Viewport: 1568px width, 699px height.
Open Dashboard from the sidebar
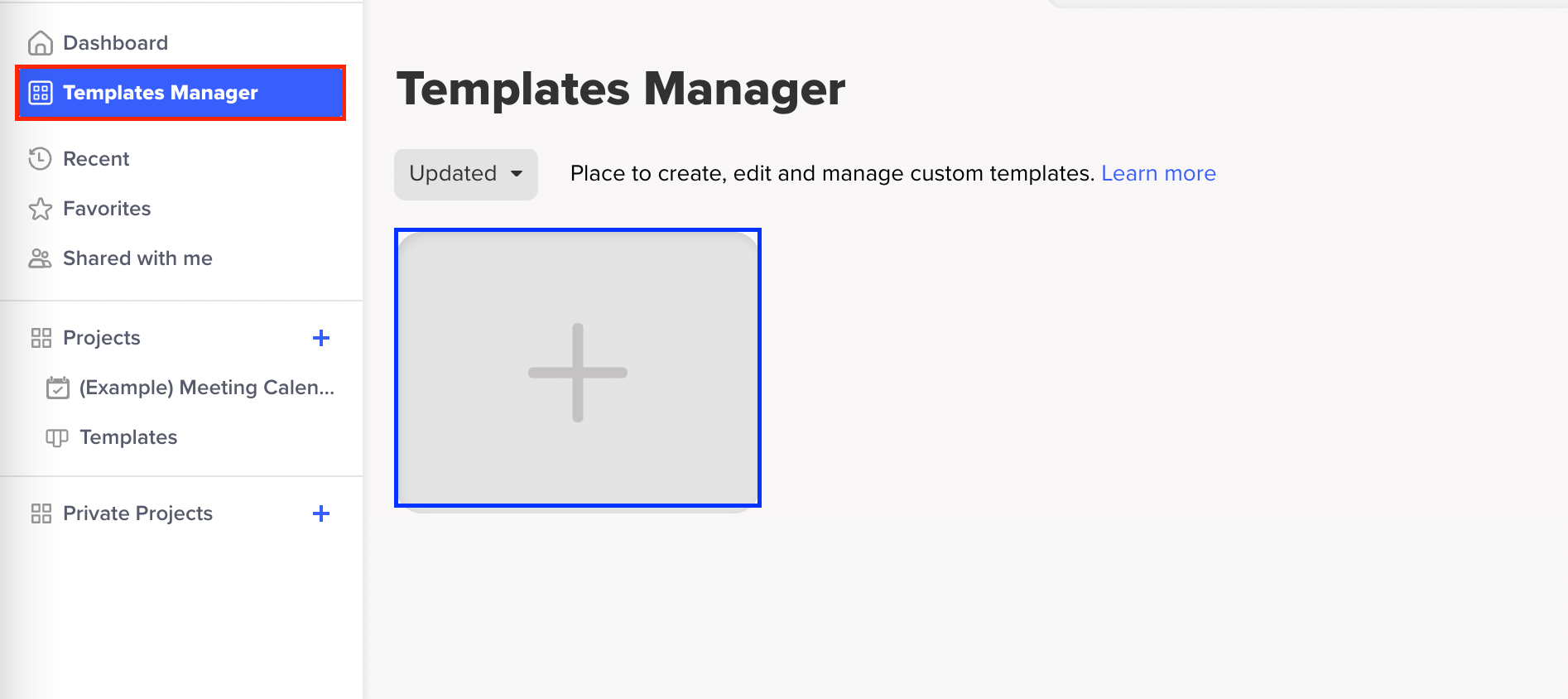click(115, 43)
